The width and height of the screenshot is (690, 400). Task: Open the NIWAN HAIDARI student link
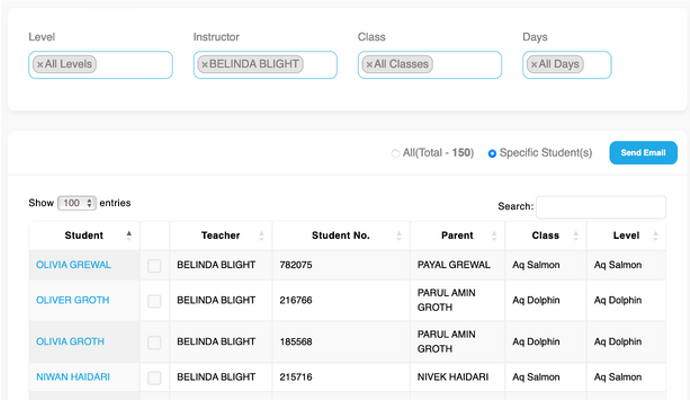[x=73, y=377]
